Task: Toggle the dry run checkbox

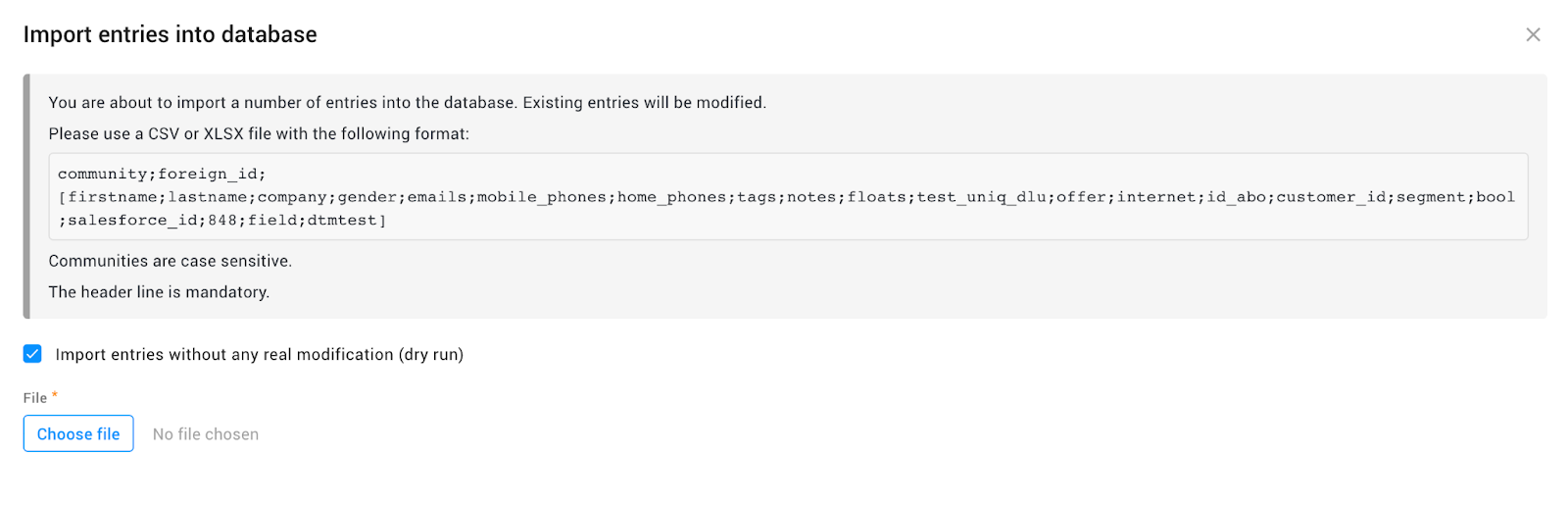Action: (x=32, y=354)
